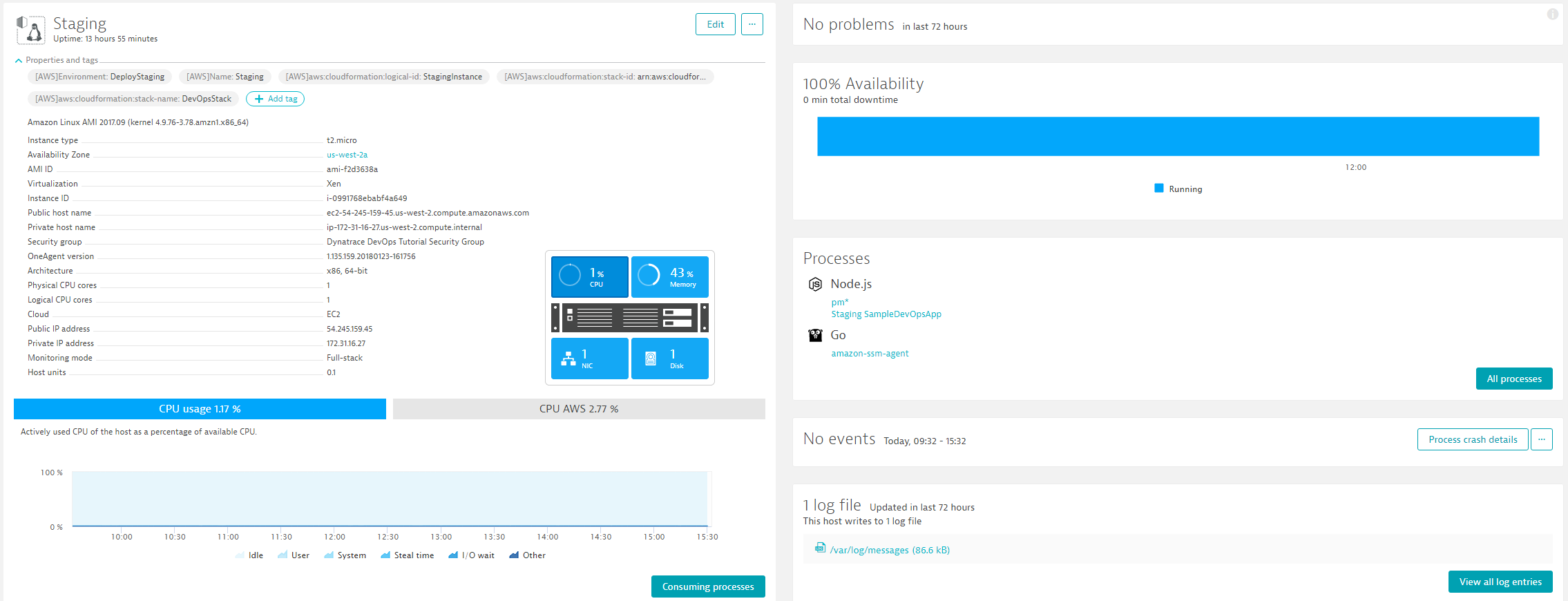
Task: Select the server rack host graphic
Action: [x=630, y=318]
